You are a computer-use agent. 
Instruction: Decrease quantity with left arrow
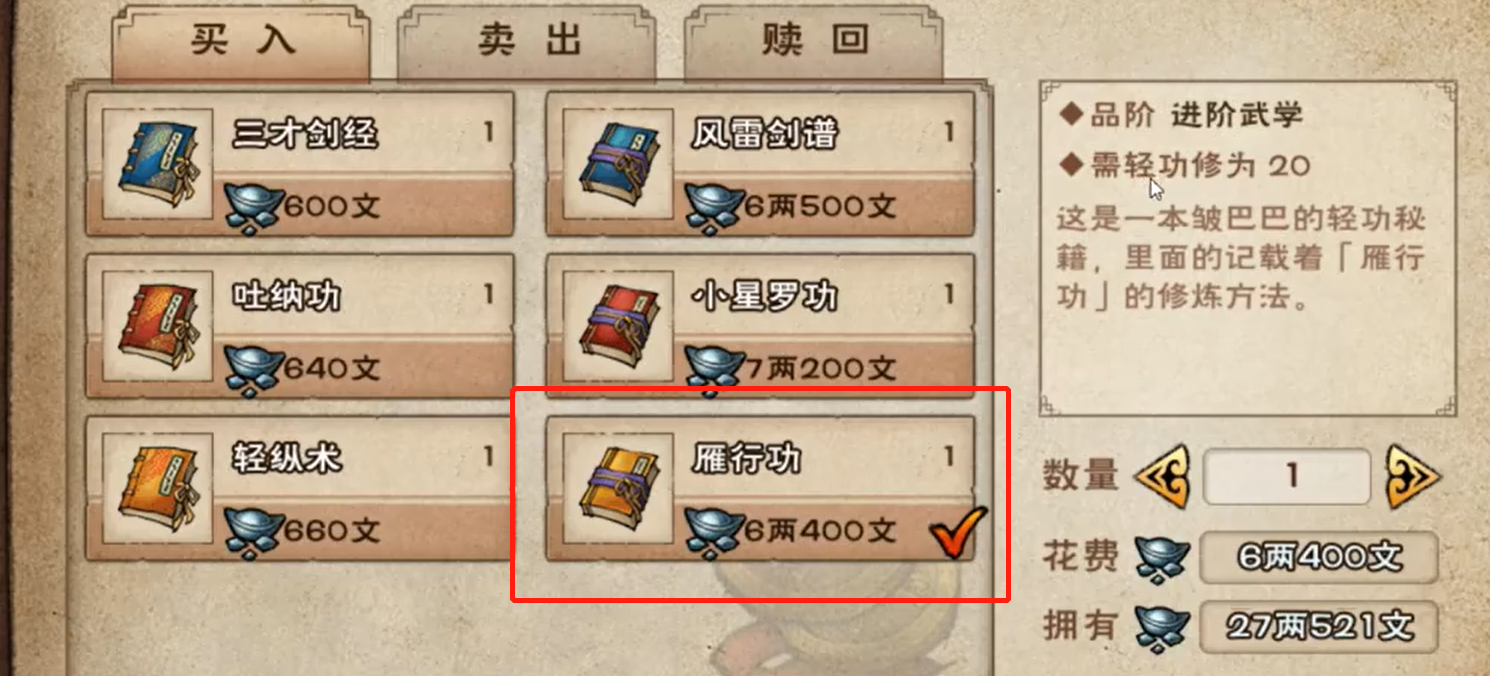coord(1161,476)
